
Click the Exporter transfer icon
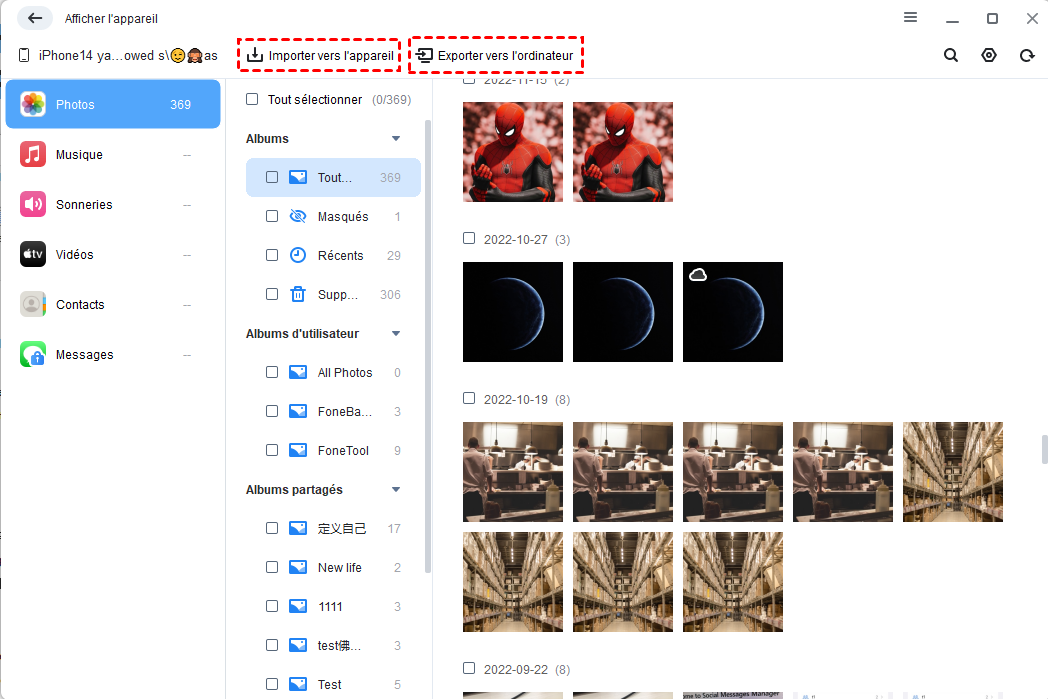[x=424, y=55]
